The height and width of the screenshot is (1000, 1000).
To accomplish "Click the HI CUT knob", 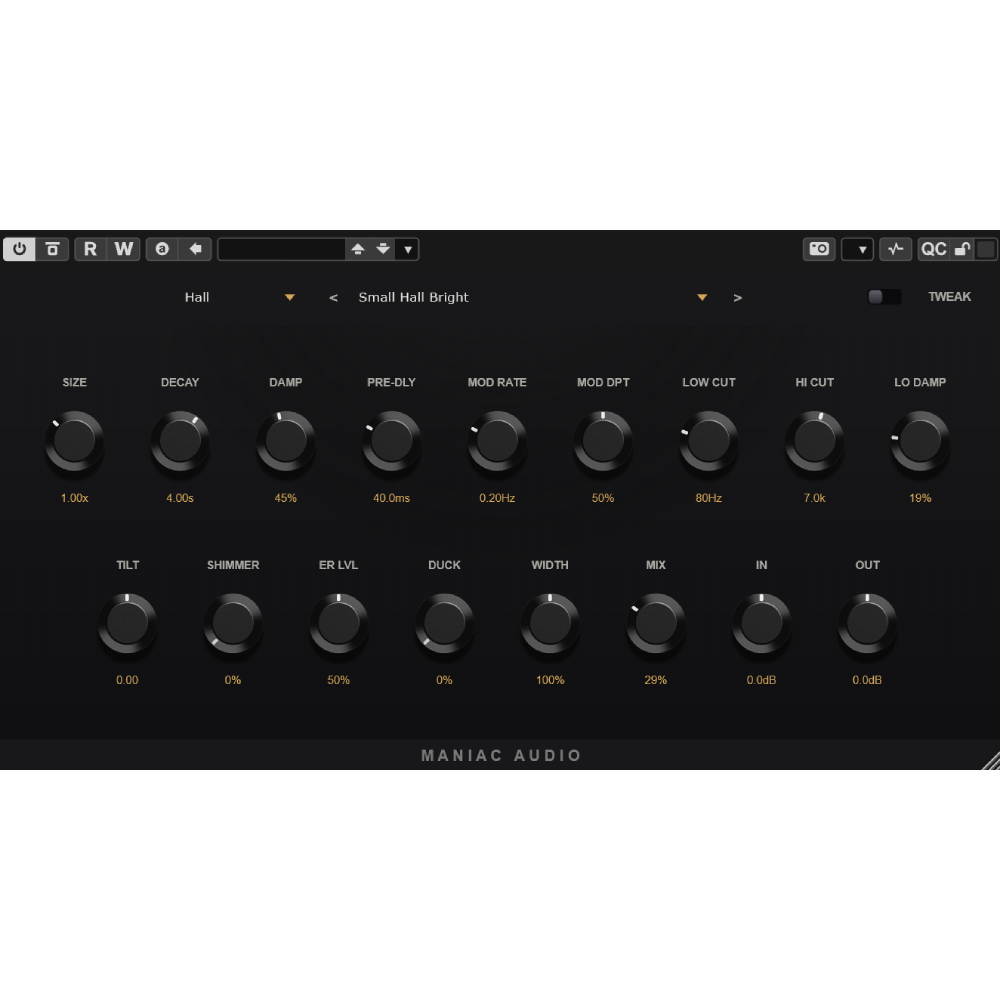I will tap(814, 441).
